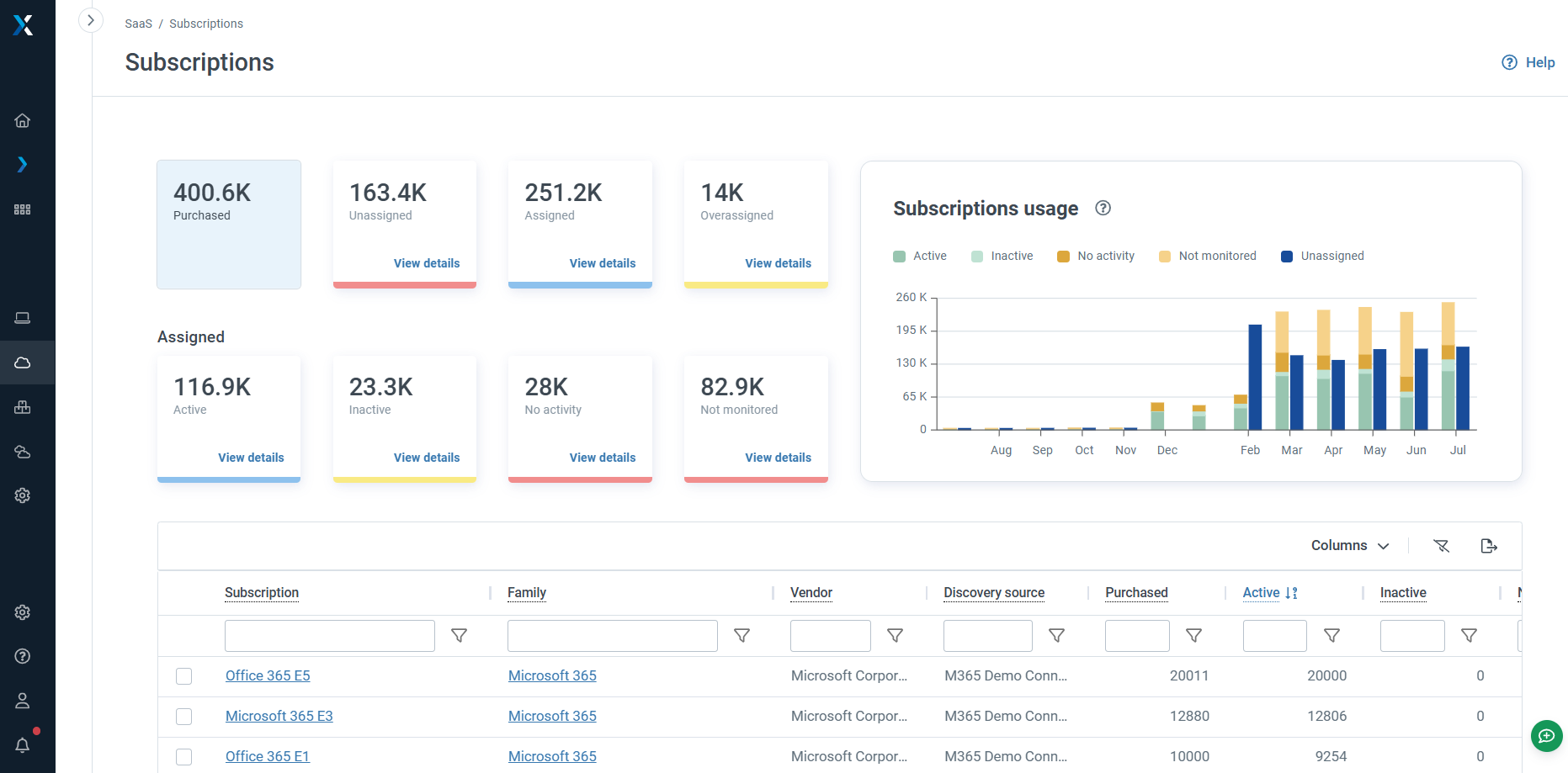Screen dimensions: 1568x773
Task: Open the notifications bell icon
Action: 23,745
